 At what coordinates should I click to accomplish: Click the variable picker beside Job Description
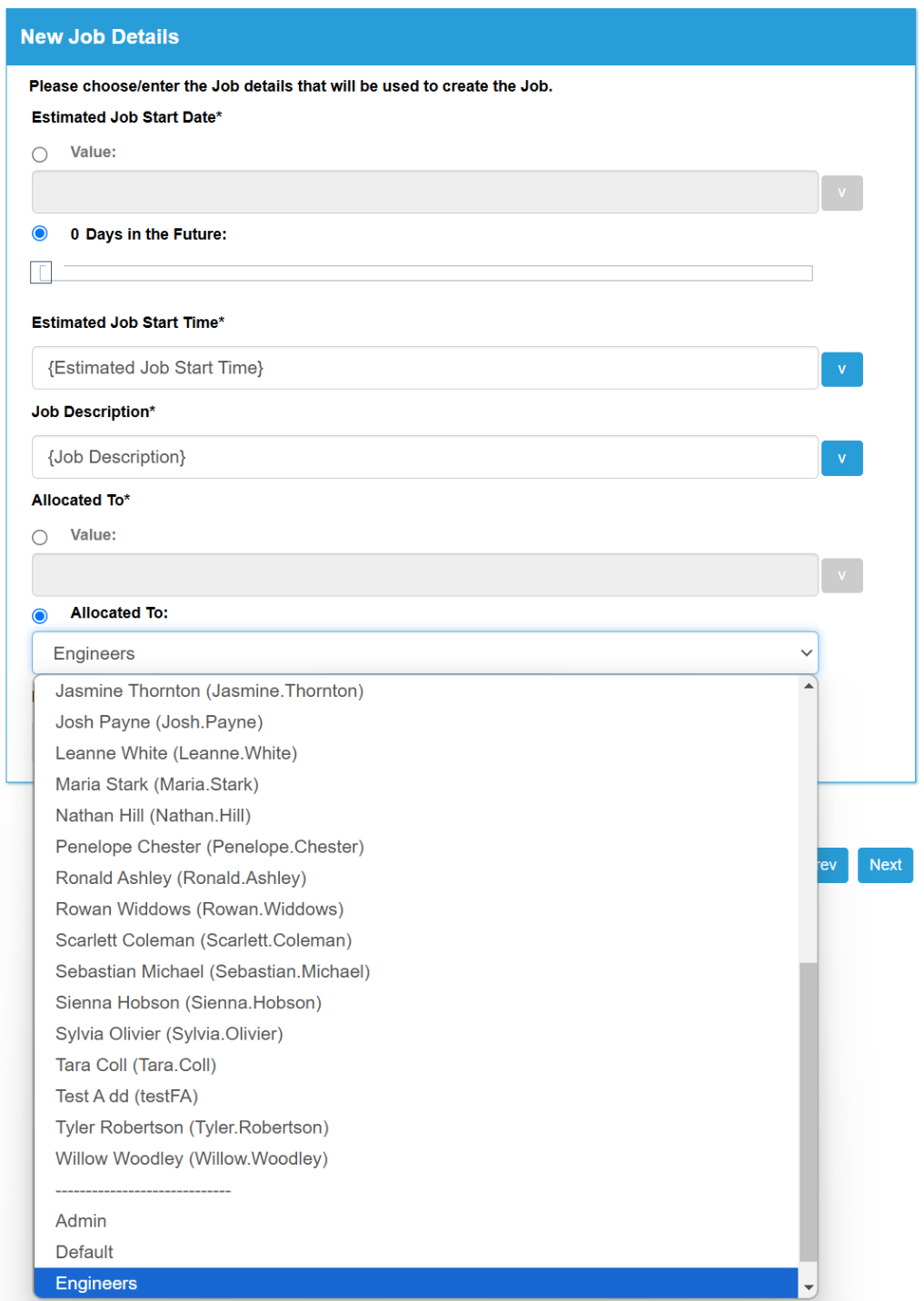[x=841, y=458]
